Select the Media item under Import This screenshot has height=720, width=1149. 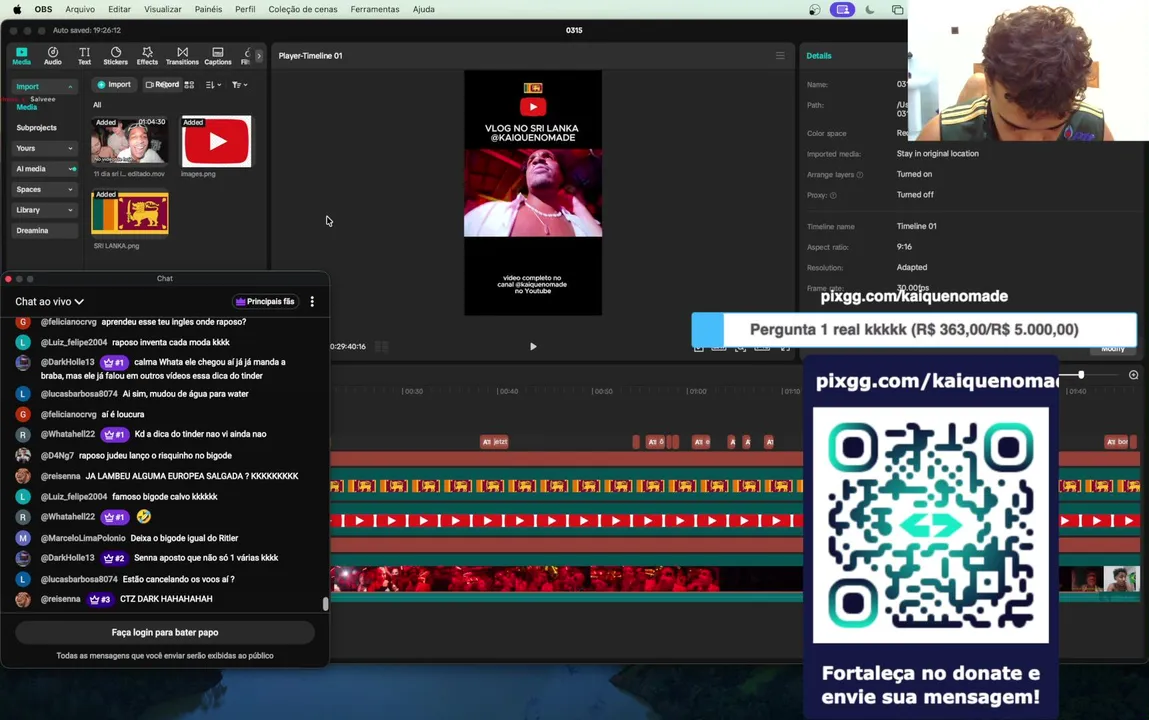[x=26, y=107]
